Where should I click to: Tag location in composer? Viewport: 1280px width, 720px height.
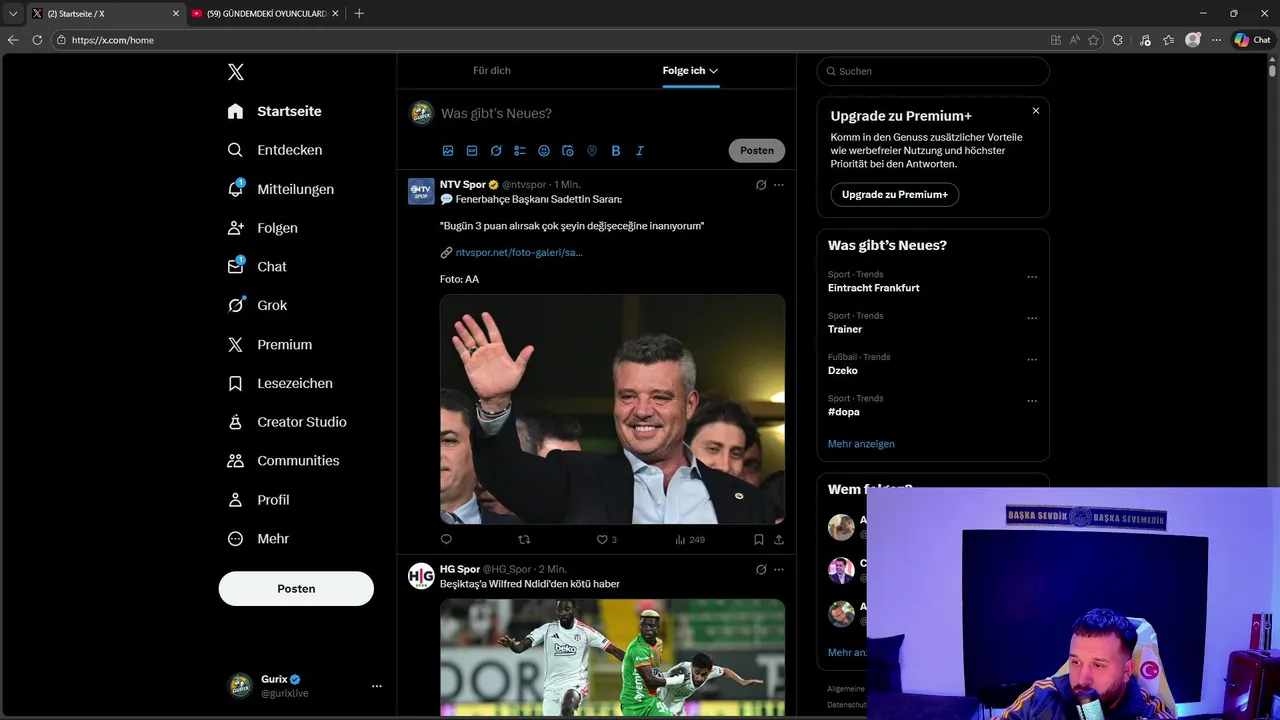click(592, 151)
